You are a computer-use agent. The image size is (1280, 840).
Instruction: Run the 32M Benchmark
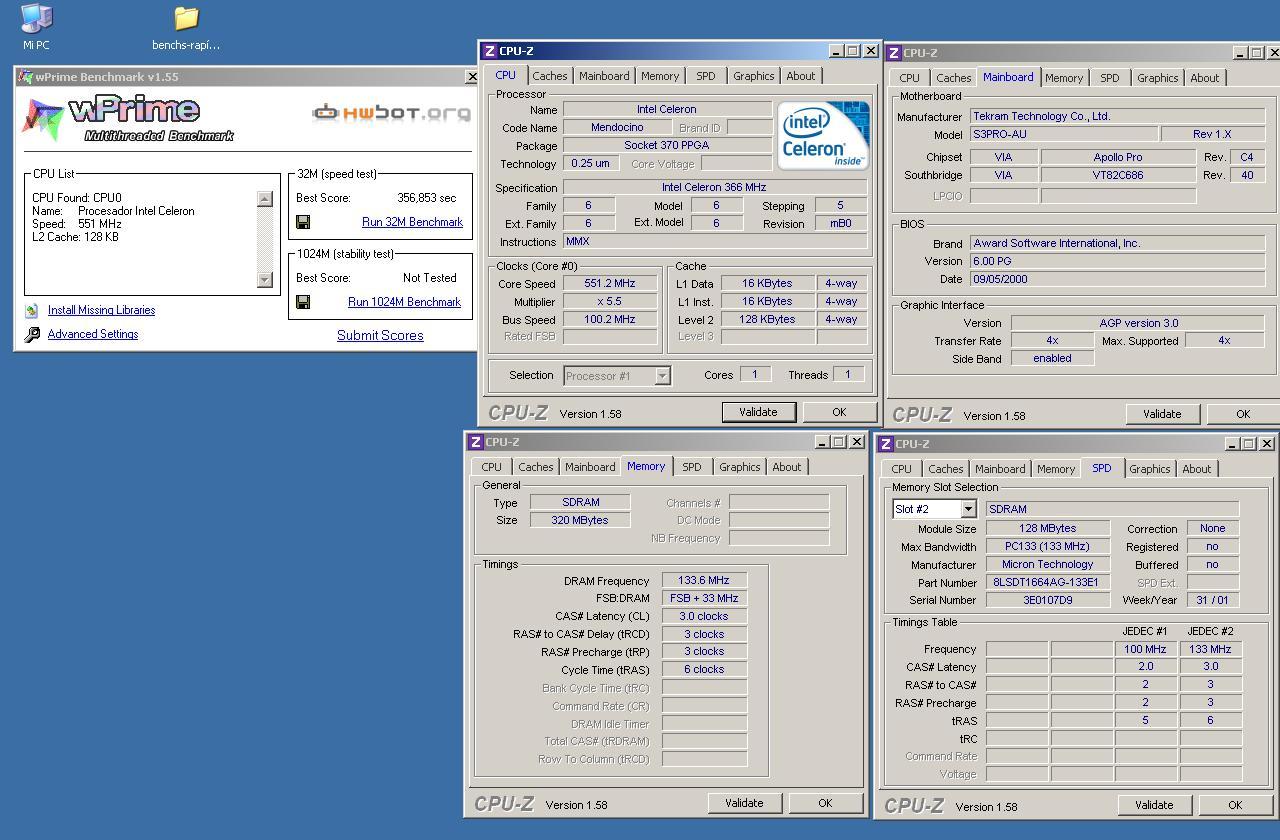pyautogui.click(x=412, y=222)
